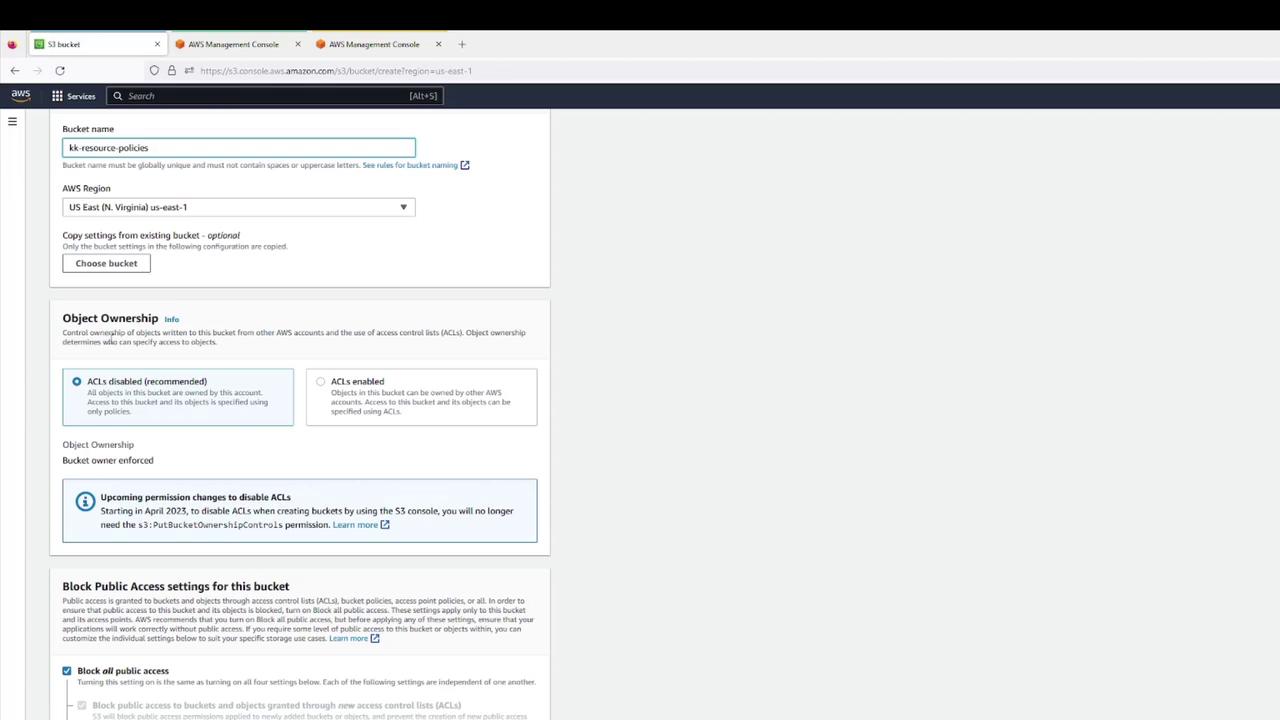Click the AWS console Search field
Screen dimensions: 1280x720
coord(274,96)
